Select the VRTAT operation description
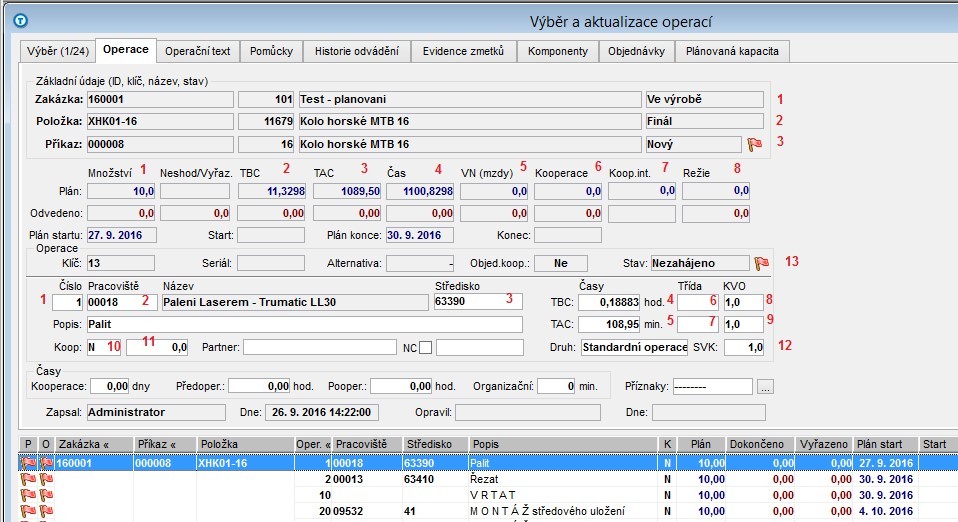958x522 pixels. point(493,495)
